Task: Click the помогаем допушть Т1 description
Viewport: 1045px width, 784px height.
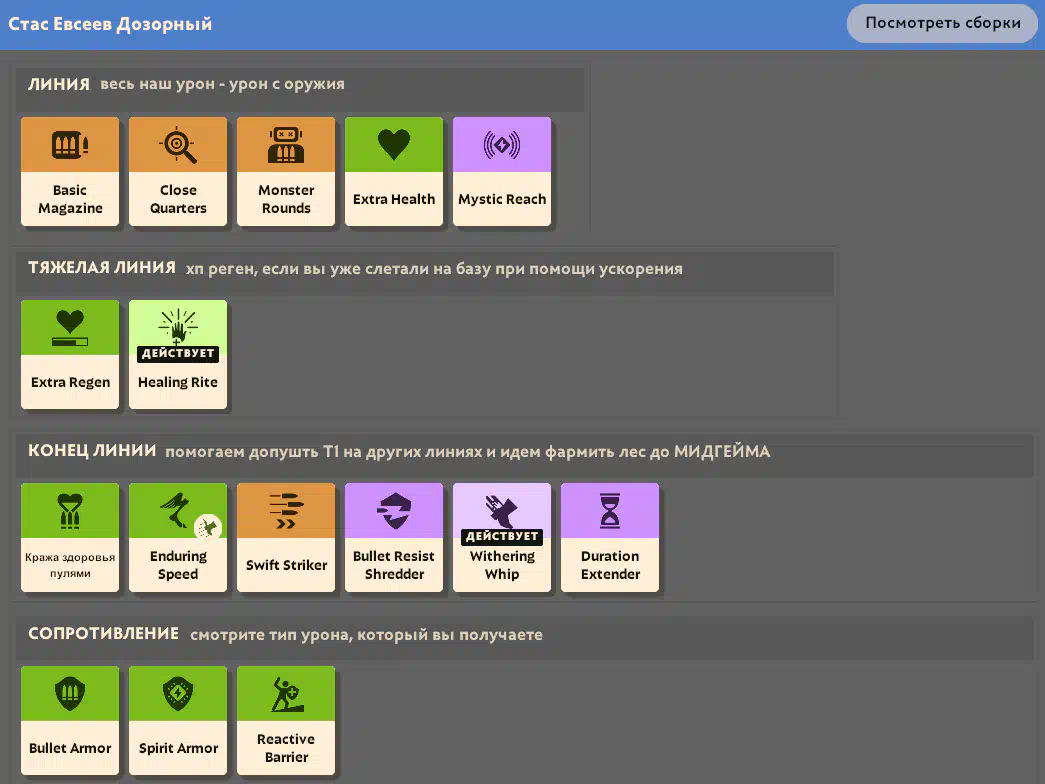Action: [x=467, y=451]
